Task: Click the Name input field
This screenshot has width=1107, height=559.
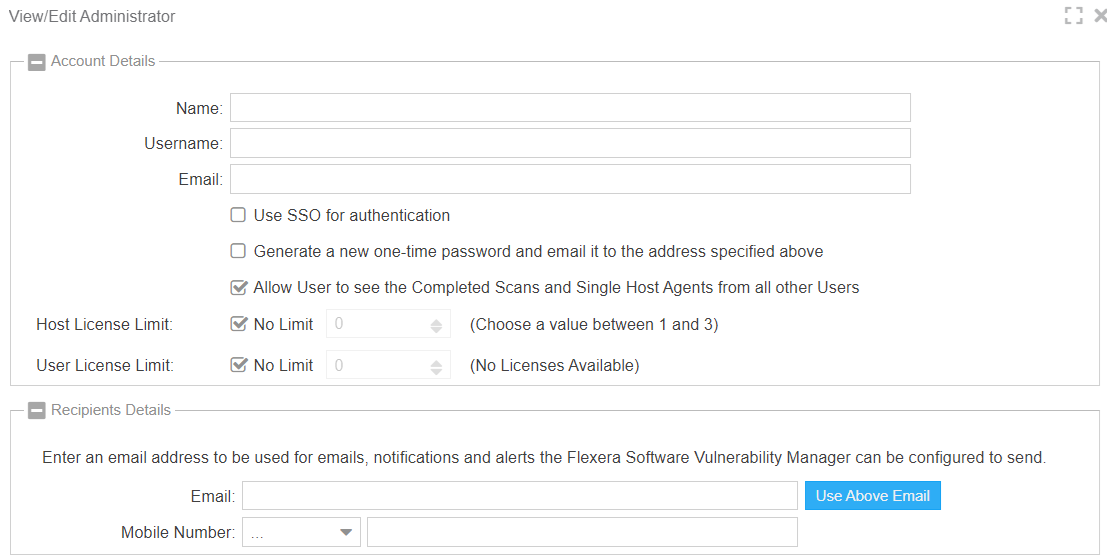Action: click(x=570, y=108)
